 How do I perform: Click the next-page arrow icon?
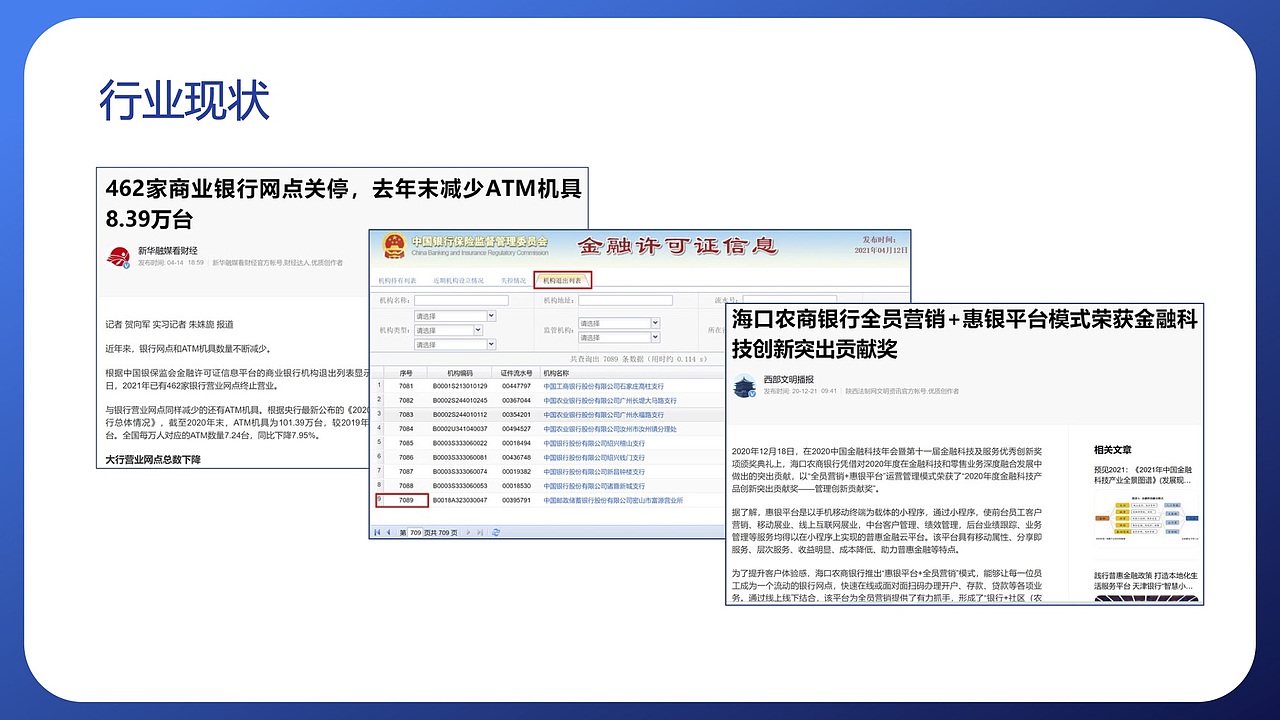tap(468, 532)
